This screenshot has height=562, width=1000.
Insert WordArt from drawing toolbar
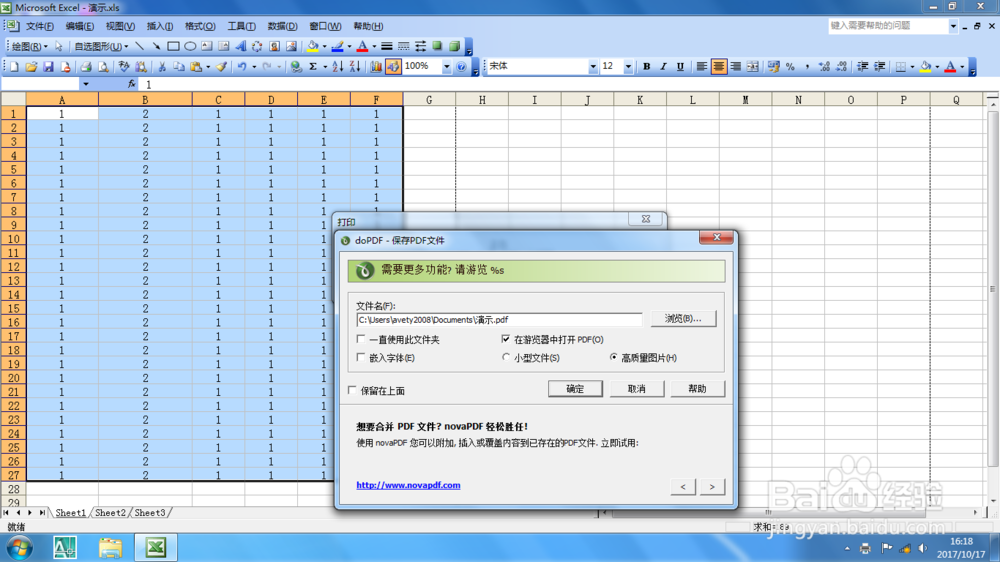[240, 47]
